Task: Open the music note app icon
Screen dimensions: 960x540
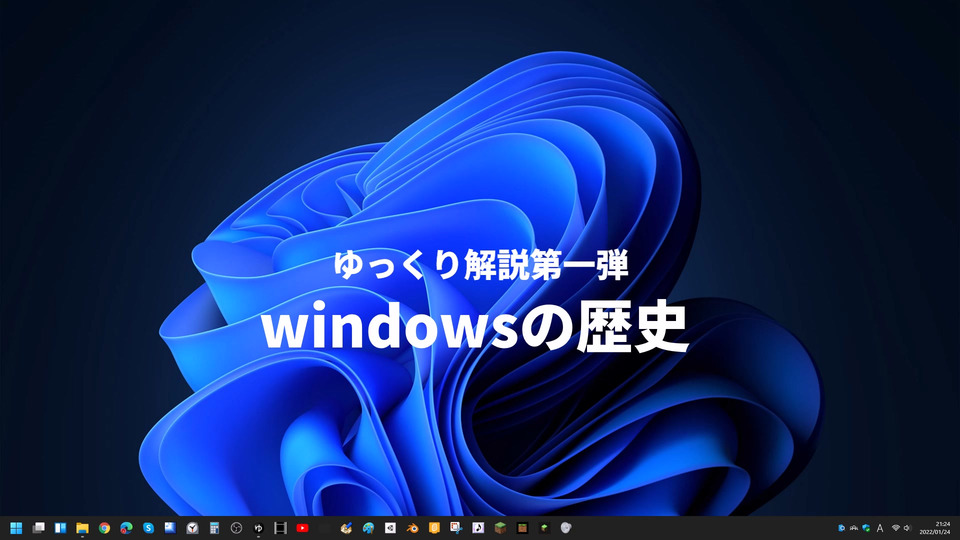Action: click(x=478, y=528)
